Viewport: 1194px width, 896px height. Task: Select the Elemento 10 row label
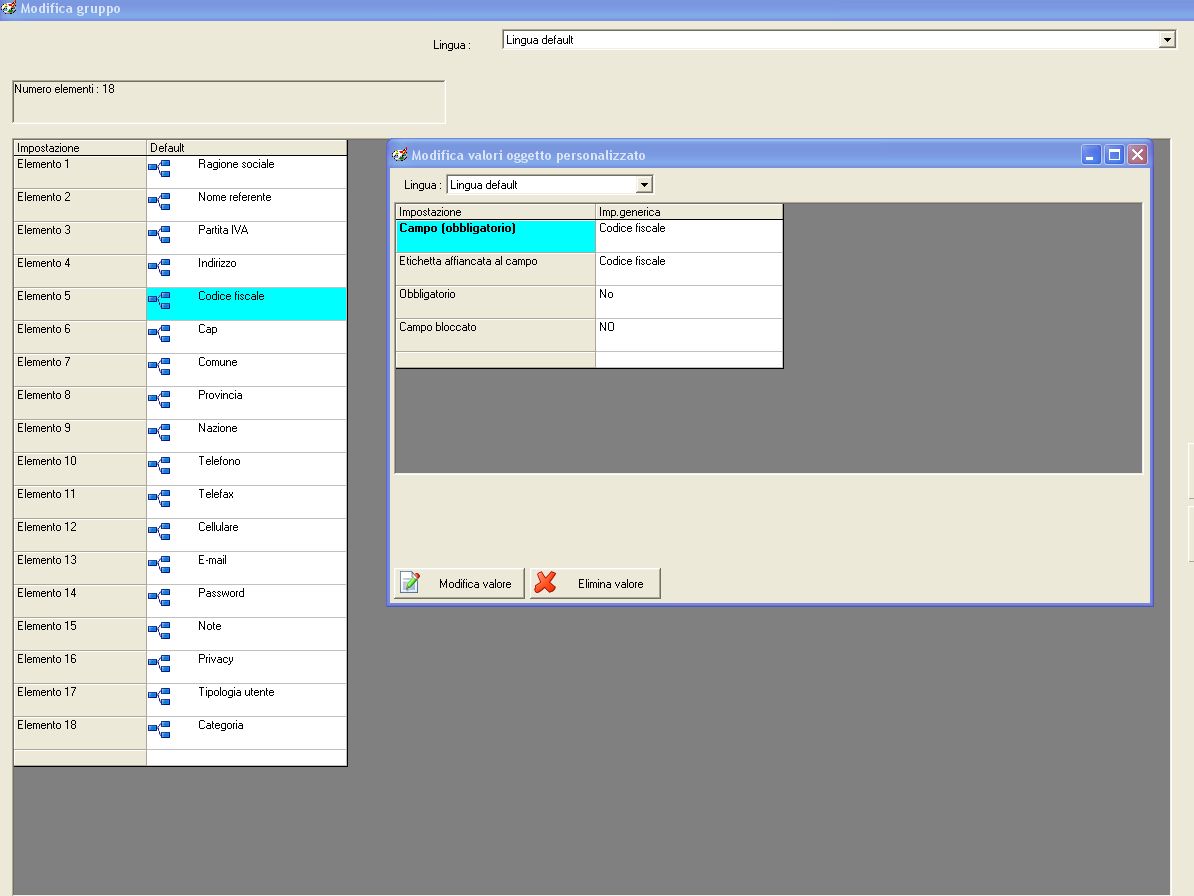[x=80, y=469]
